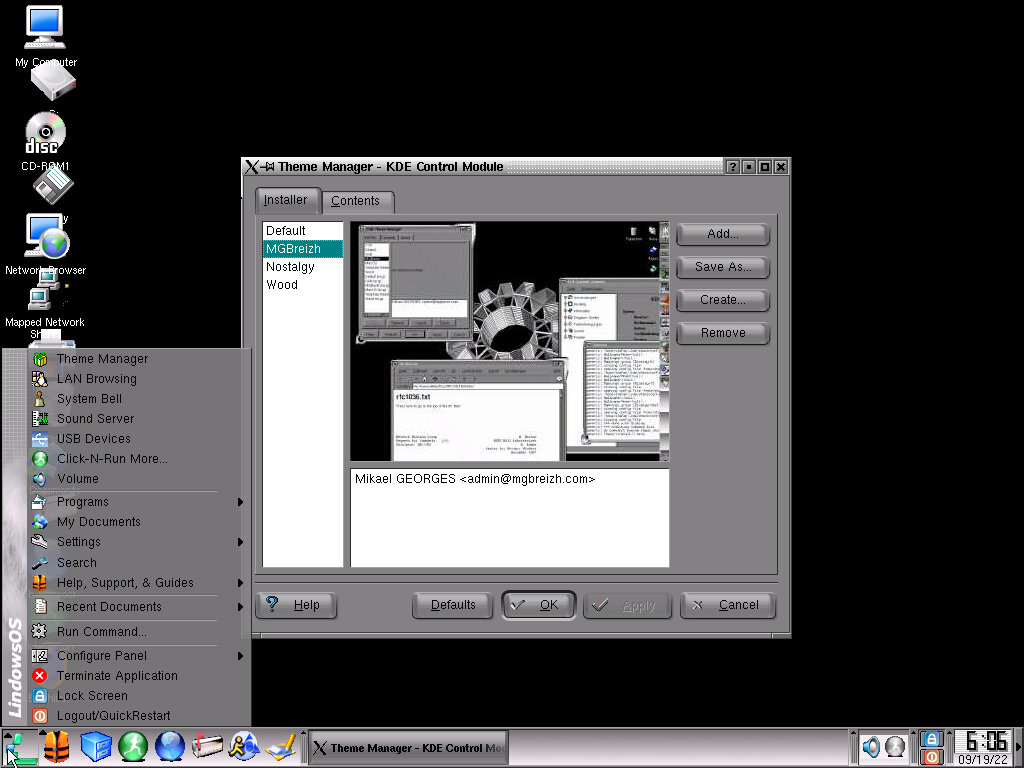Click the Click-N-Run running man taskbar icon
The height and width of the screenshot is (768, 1024).
132,746
